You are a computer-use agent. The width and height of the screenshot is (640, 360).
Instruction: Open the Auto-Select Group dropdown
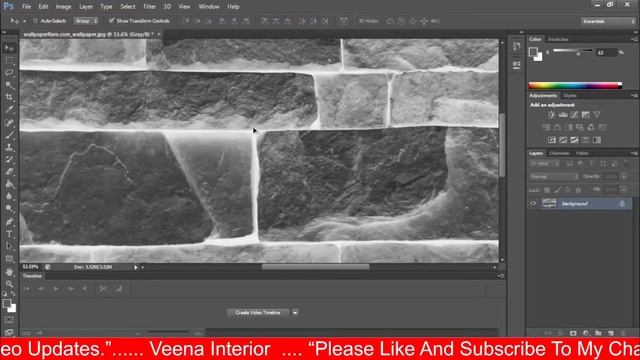[86, 21]
